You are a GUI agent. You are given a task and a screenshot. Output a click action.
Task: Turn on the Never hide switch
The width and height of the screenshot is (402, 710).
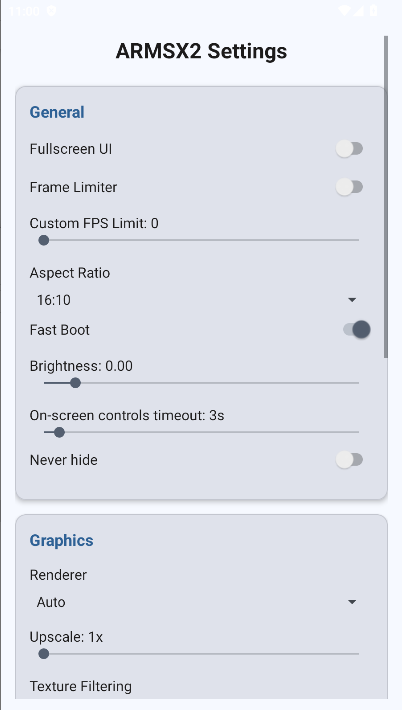click(349, 460)
